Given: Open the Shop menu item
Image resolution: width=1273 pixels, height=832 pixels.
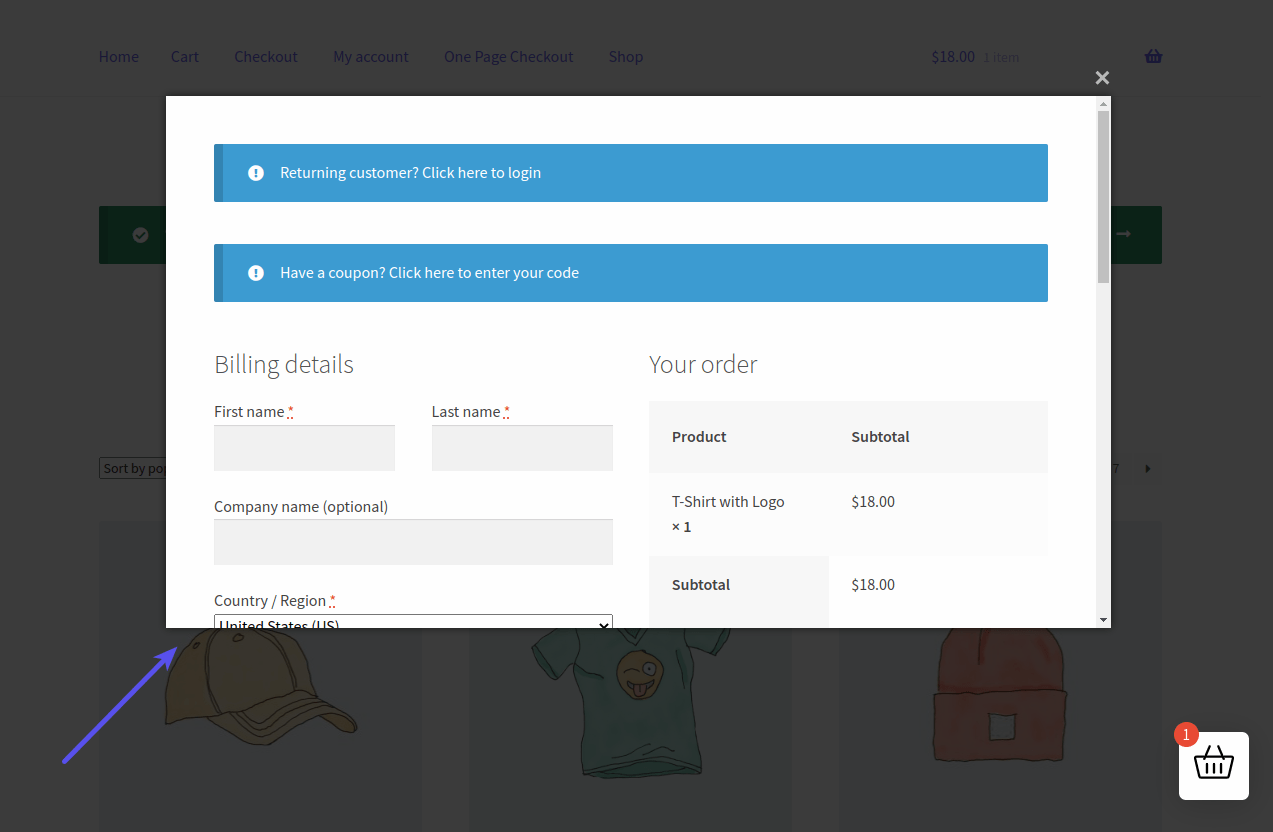Looking at the screenshot, I should pos(625,56).
